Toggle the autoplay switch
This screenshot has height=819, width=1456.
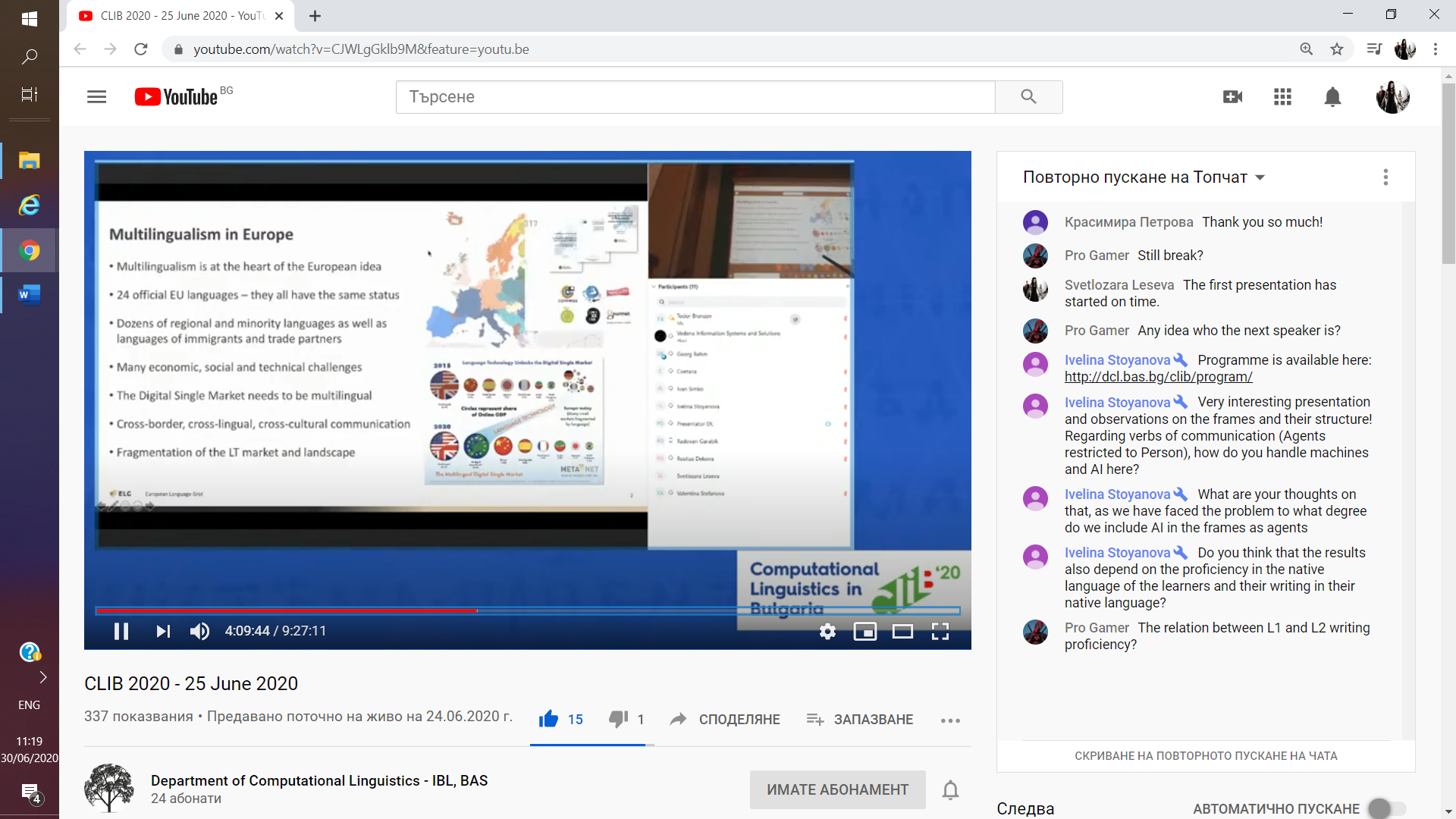point(1387,808)
